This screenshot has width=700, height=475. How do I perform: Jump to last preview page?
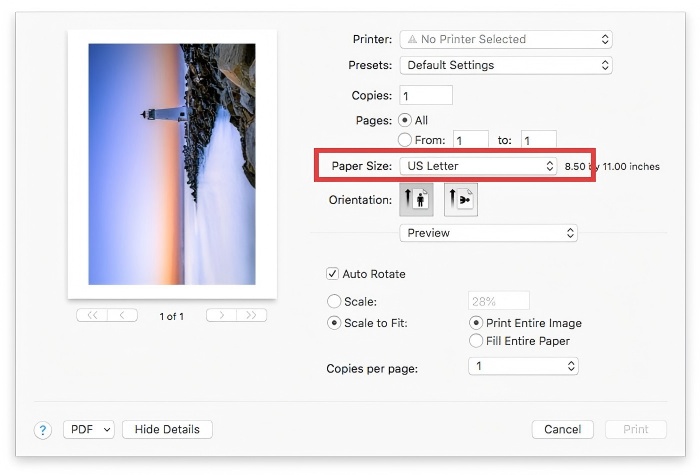point(251,315)
